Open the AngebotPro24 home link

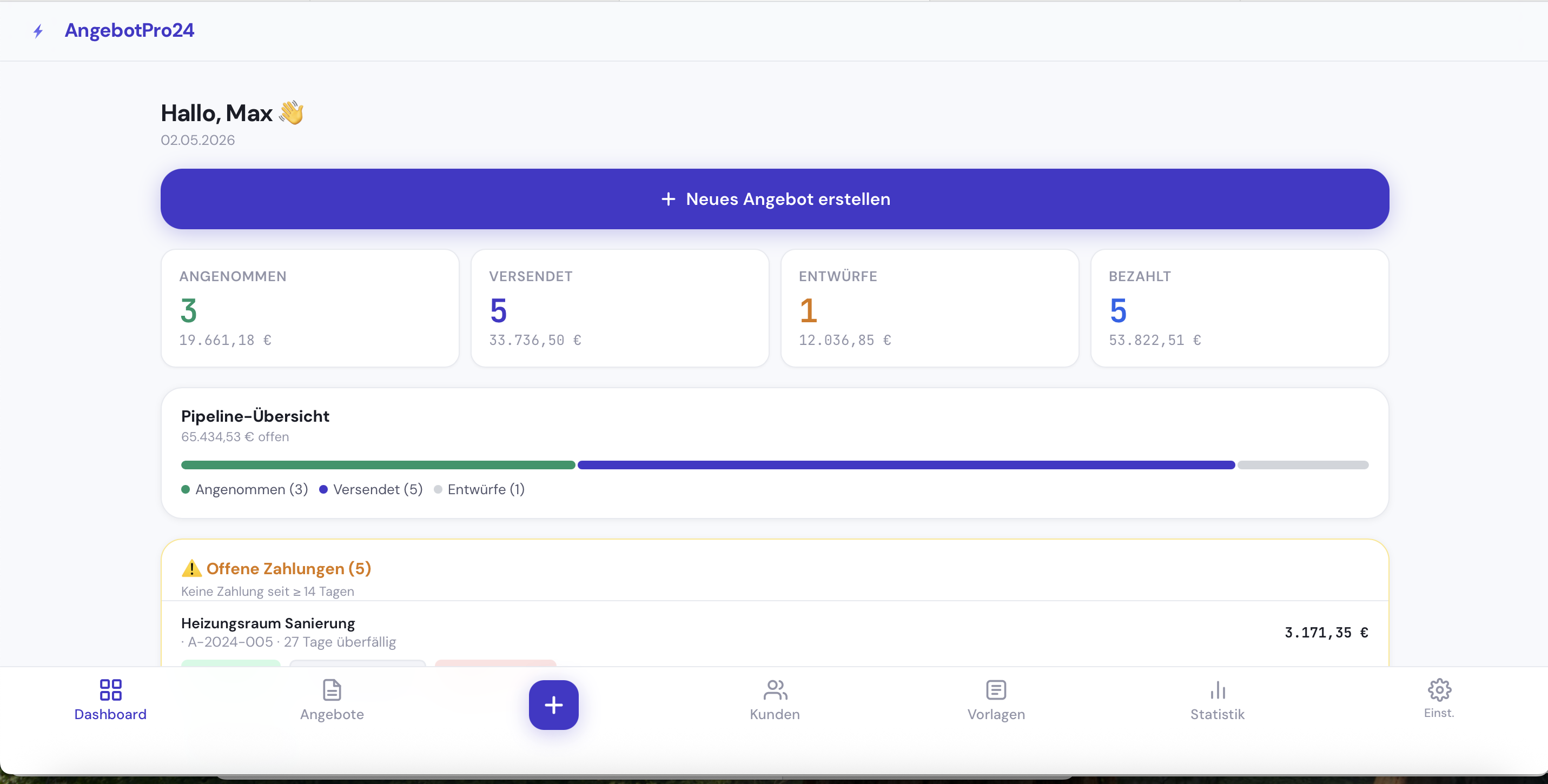point(129,30)
